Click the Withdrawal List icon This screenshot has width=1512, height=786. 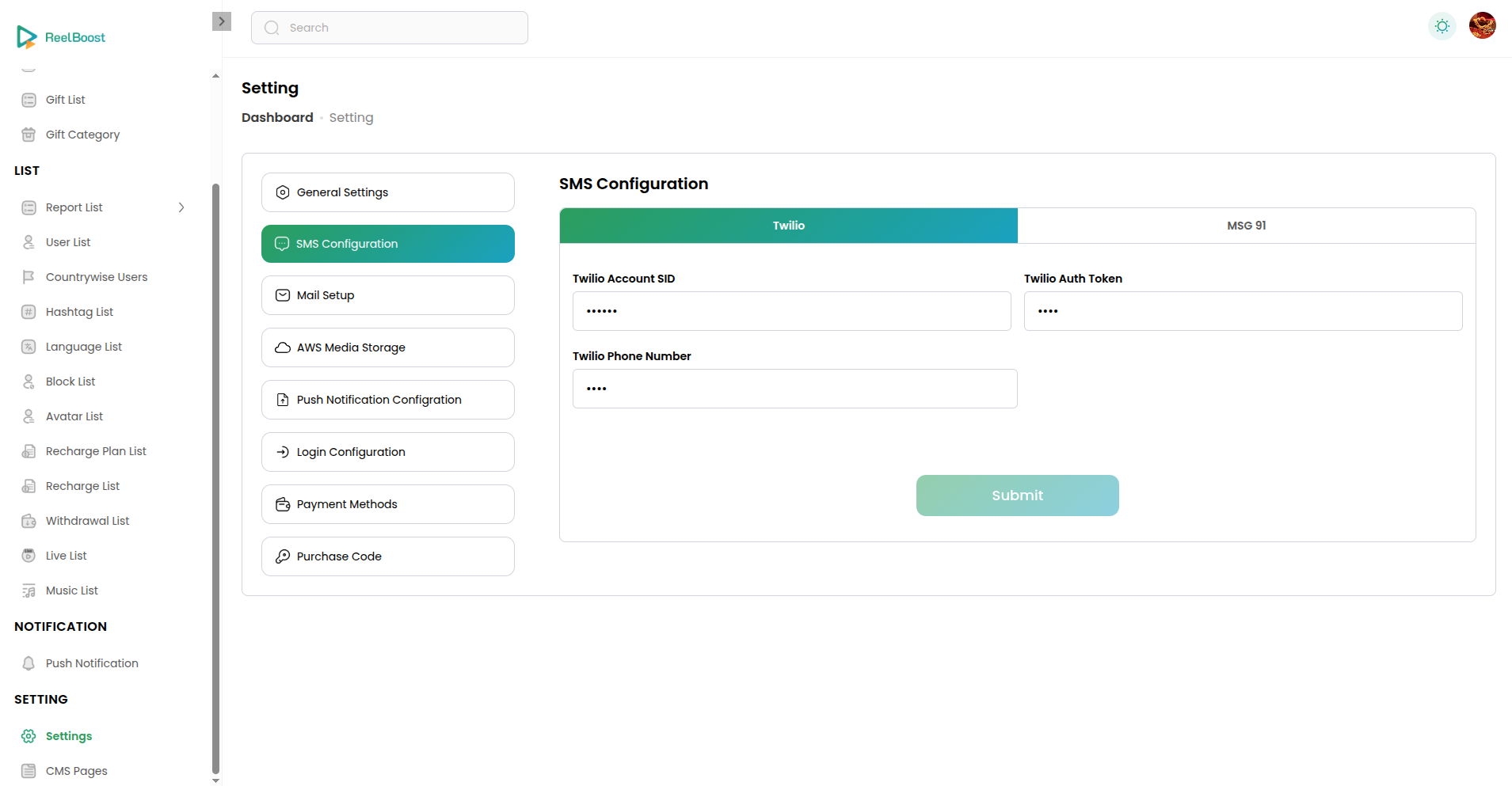29,521
